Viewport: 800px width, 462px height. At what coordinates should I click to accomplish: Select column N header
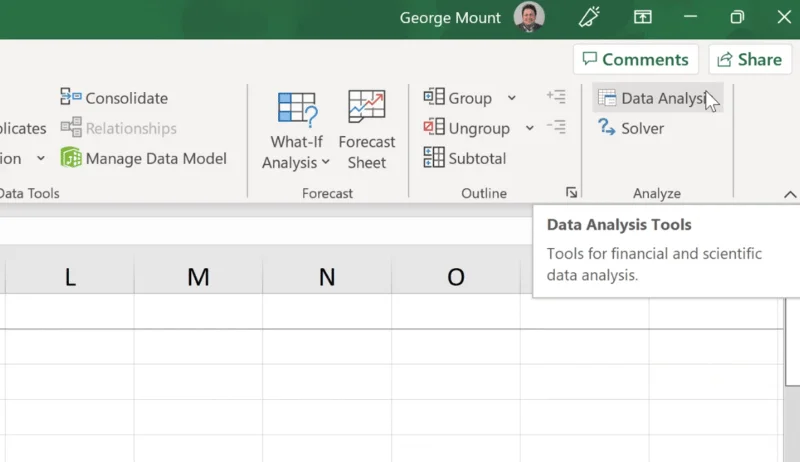coord(327,277)
